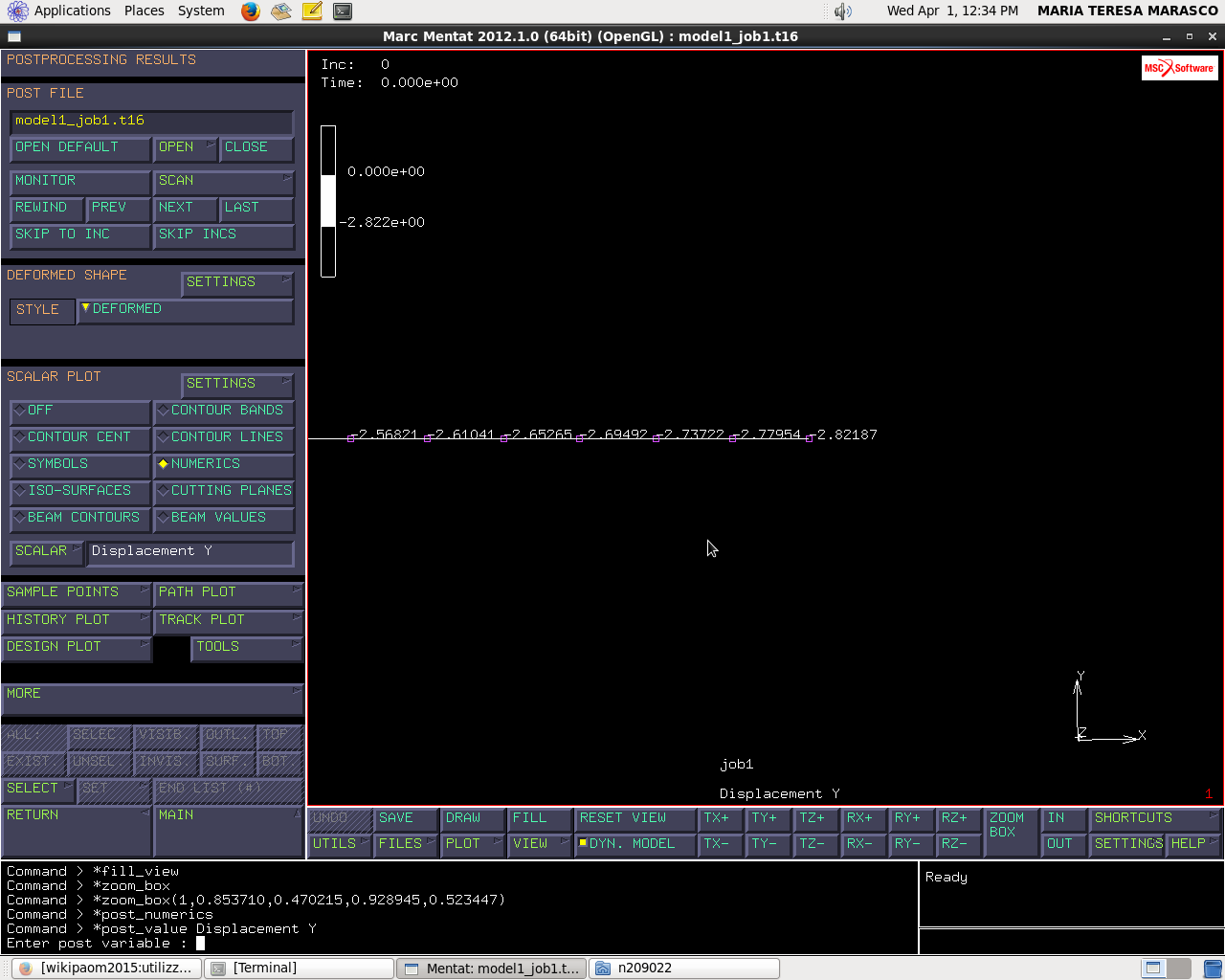Viewport: 1225px width, 980px height.
Task: Jump to LAST increment
Action: pyautogui.click(x=256, y=209)
